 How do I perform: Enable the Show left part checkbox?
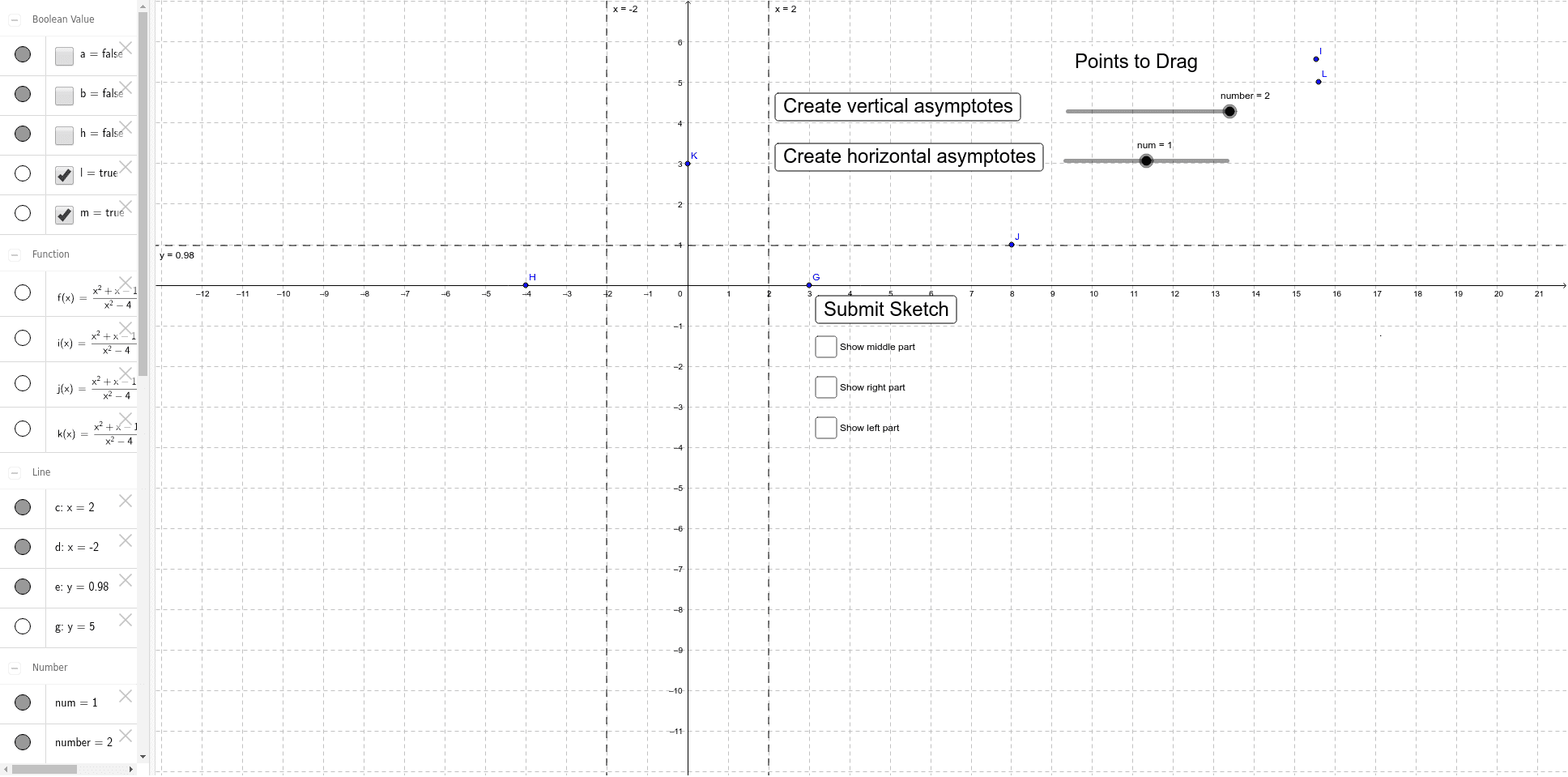pos(825,427)
